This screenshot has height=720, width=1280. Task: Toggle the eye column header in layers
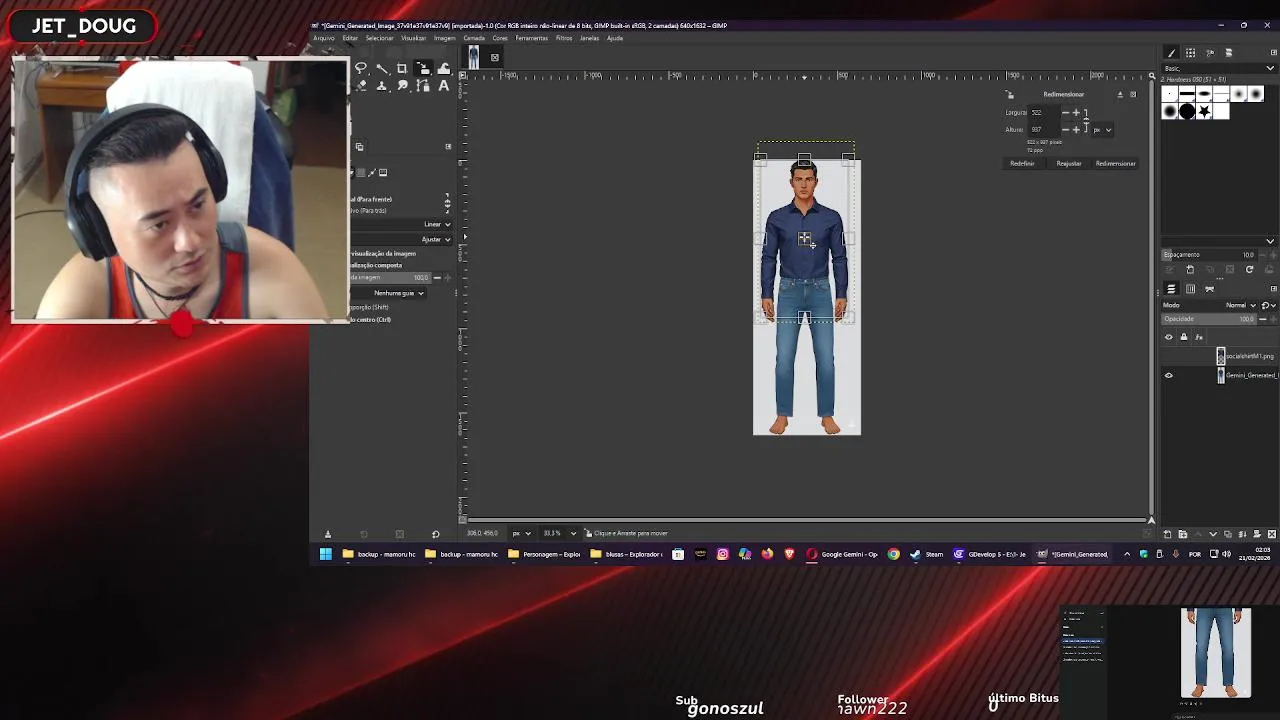coord(1169,337)
